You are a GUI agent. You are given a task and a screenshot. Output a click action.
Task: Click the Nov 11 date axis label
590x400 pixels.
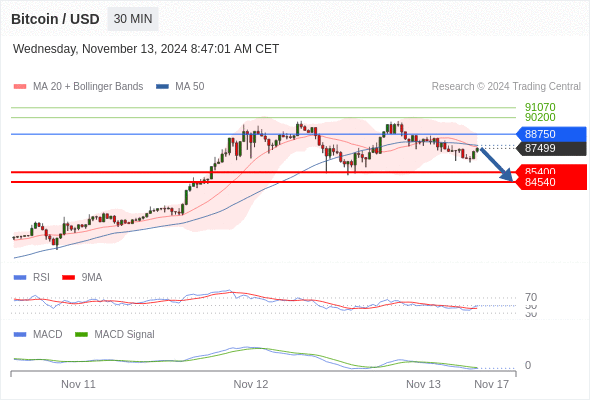point(78,384)
